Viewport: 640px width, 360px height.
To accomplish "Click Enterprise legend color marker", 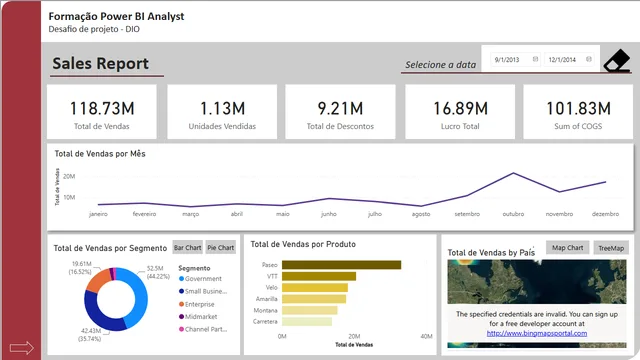I will [181, 304].
